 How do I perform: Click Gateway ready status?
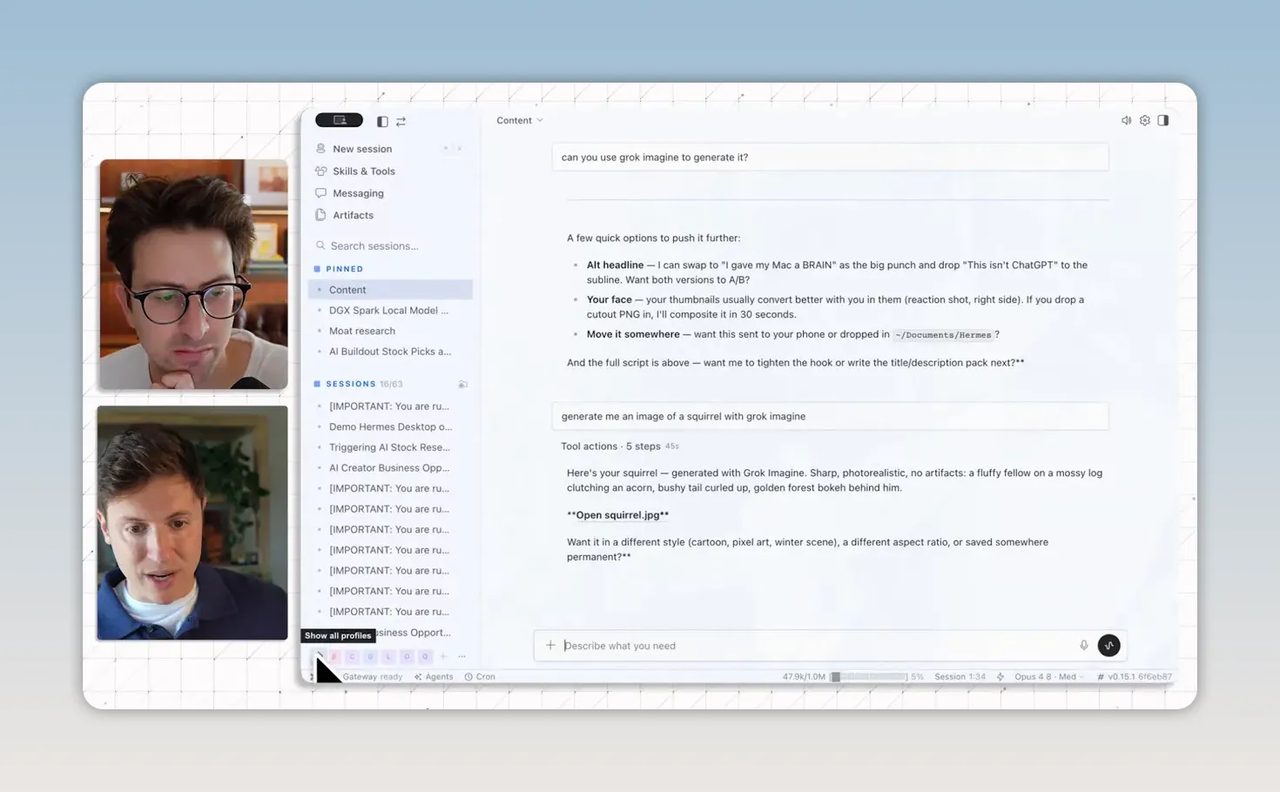(x=372, y=677)
